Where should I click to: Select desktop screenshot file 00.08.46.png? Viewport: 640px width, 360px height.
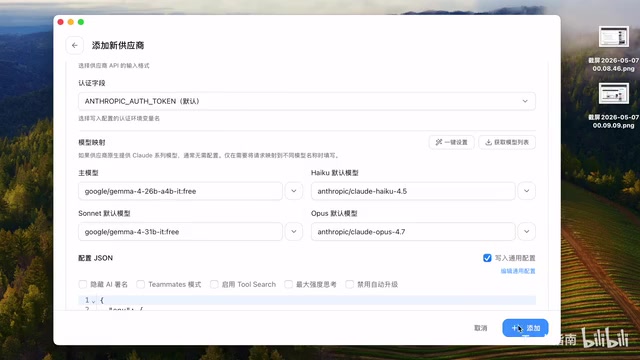click(x=613, y=49)
